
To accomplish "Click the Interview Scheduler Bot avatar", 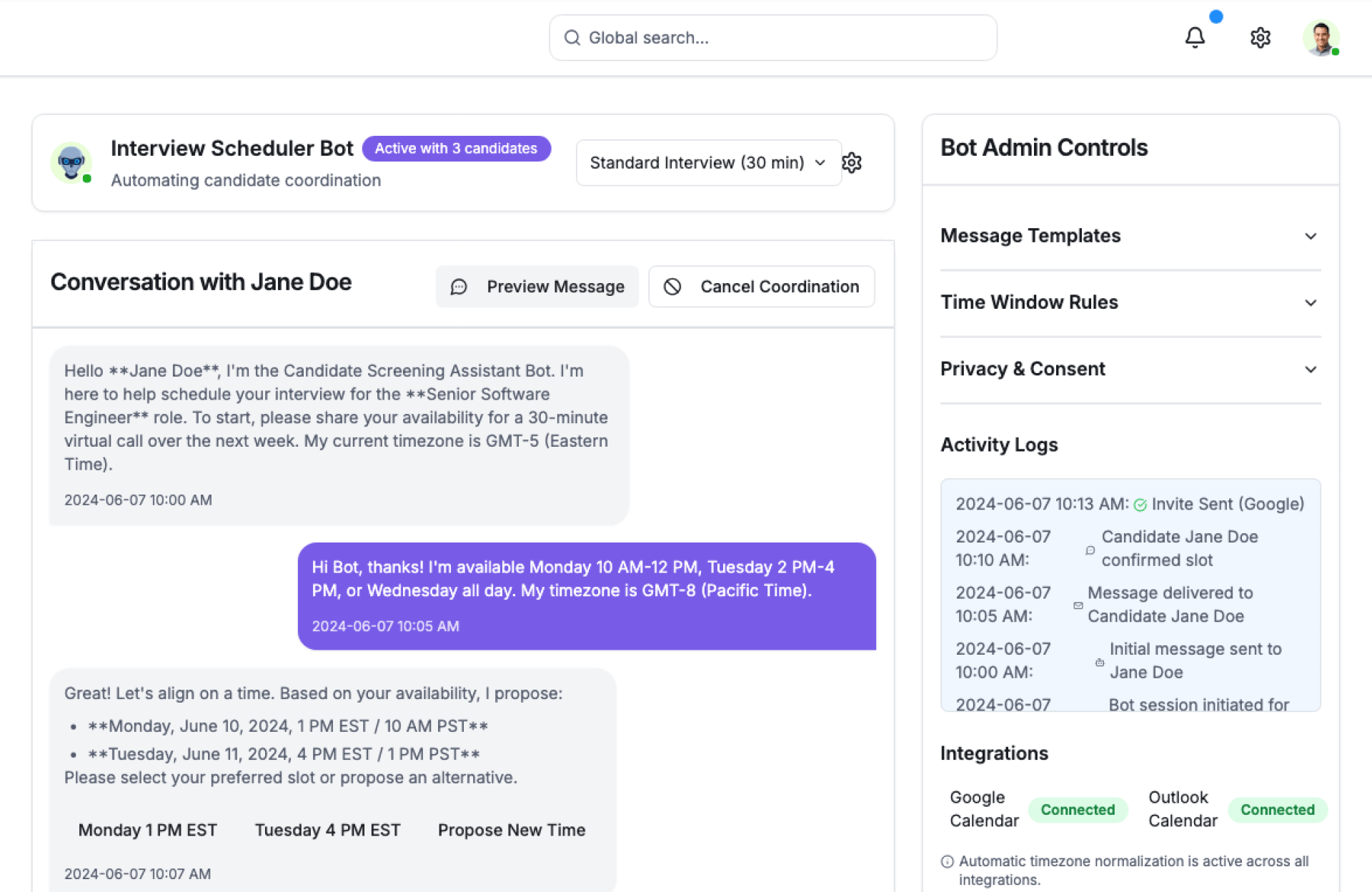I will (x=71, y=163).
